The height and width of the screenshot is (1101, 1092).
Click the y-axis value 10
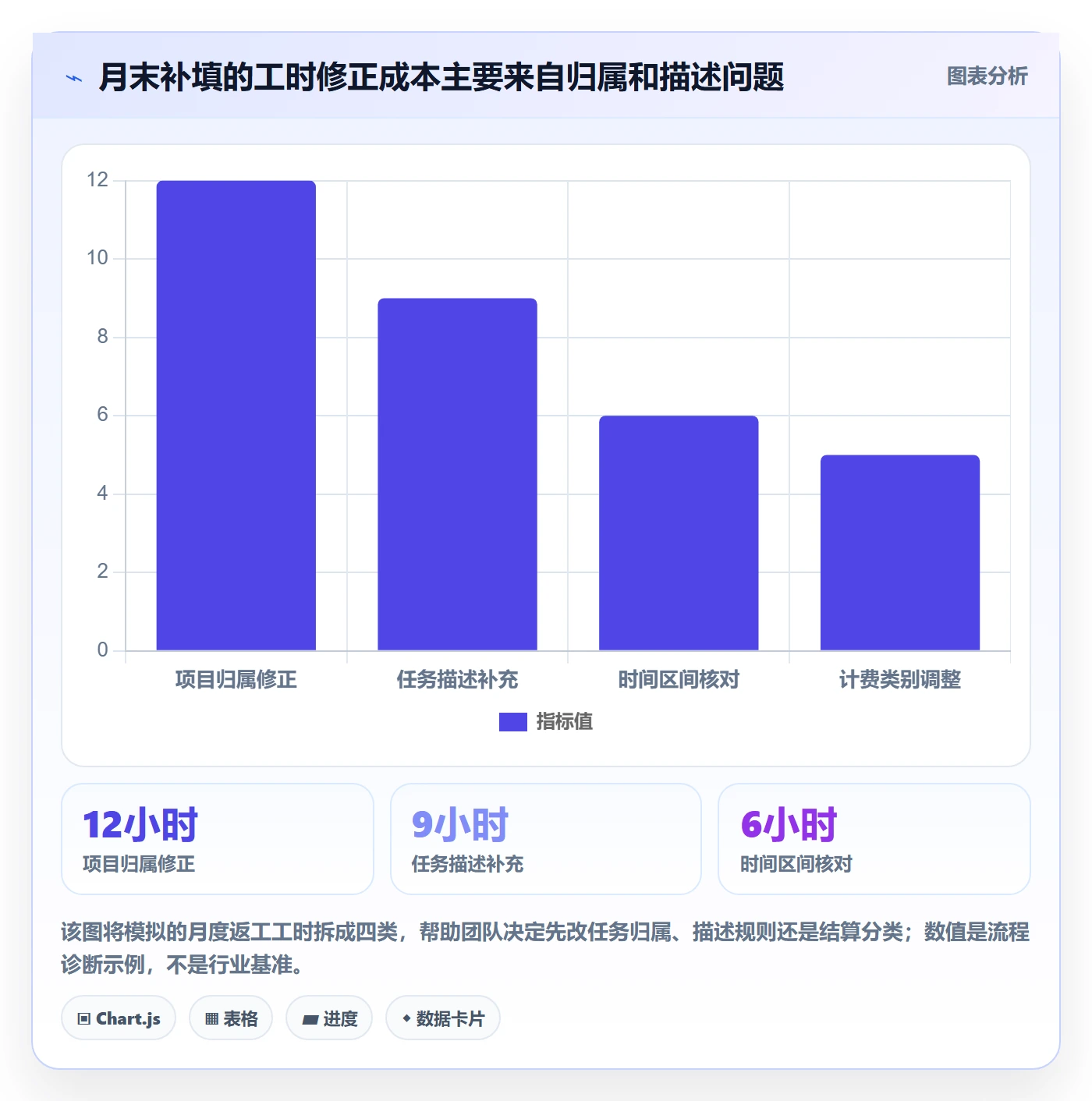coord(97,258)
